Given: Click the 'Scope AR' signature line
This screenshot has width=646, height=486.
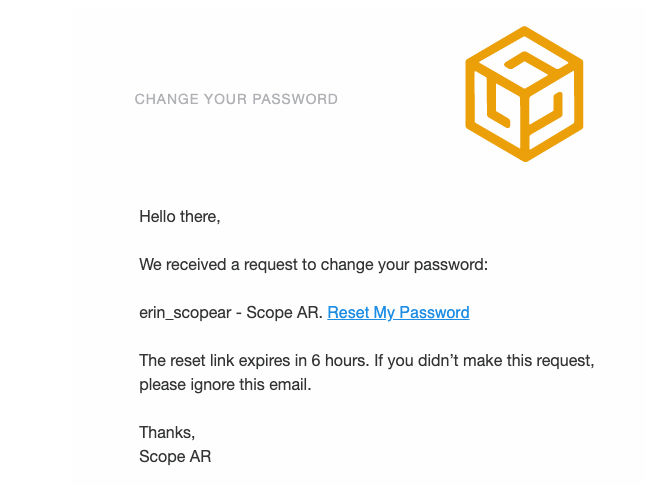Looking at the screenshot, I should coord(175,457).
